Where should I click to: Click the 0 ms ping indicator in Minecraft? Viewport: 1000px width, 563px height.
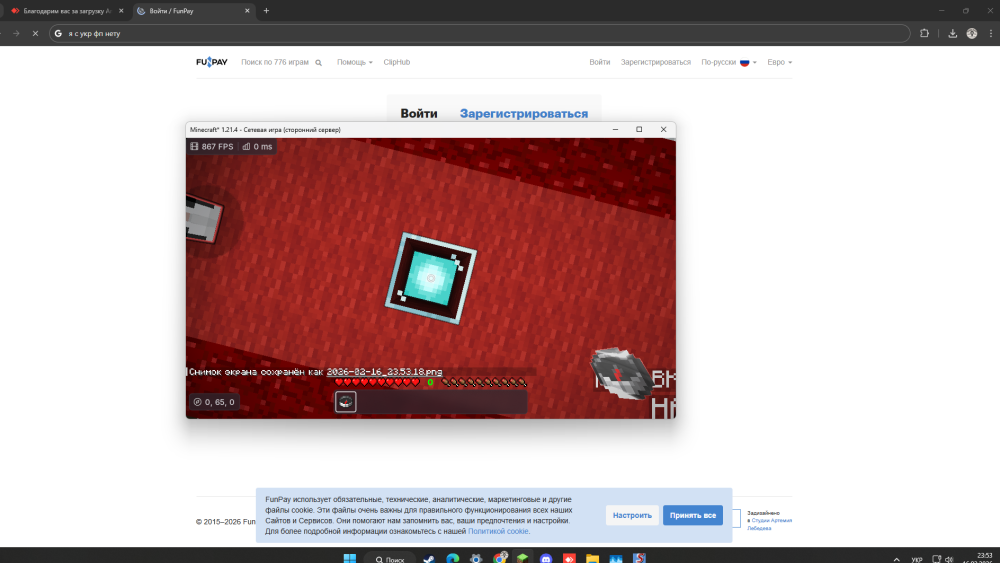pos(257,147)
